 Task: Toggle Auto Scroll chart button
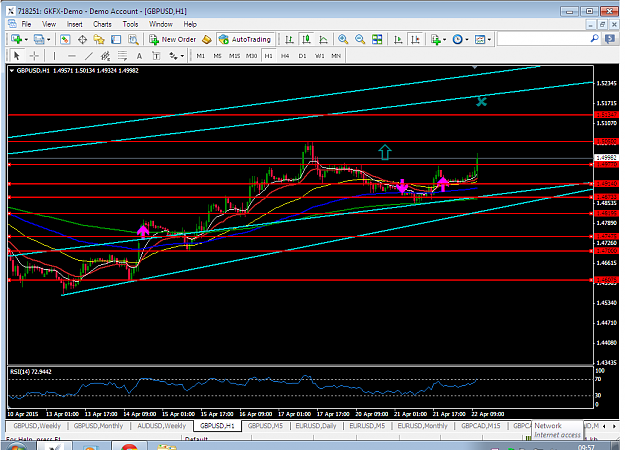pyautogui.click(x=398, y=39)
